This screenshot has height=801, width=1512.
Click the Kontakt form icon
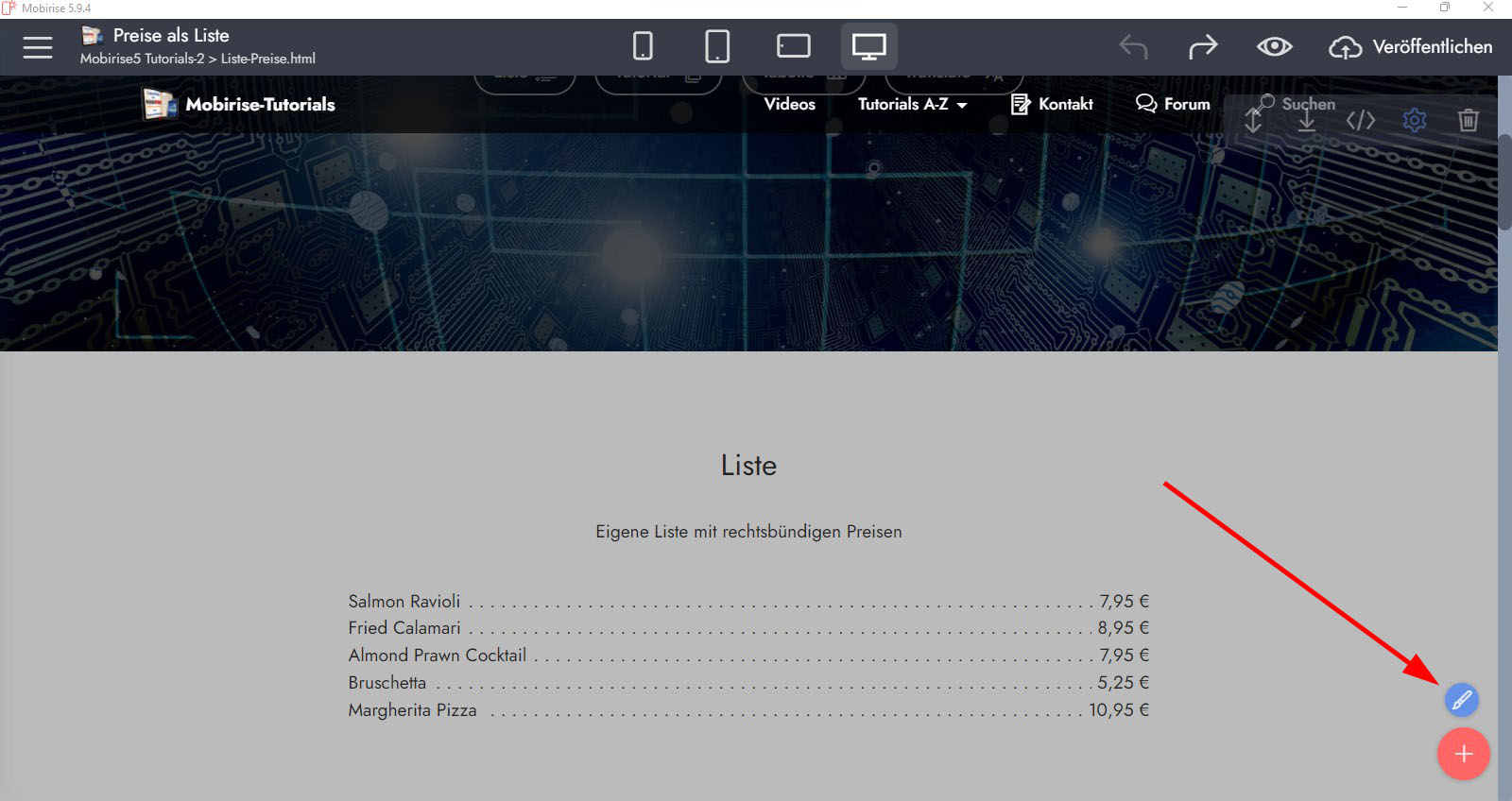point(1021,104)
